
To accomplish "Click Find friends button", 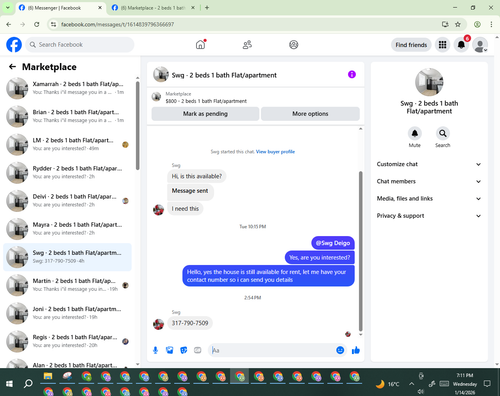I will tap(411, 45).
